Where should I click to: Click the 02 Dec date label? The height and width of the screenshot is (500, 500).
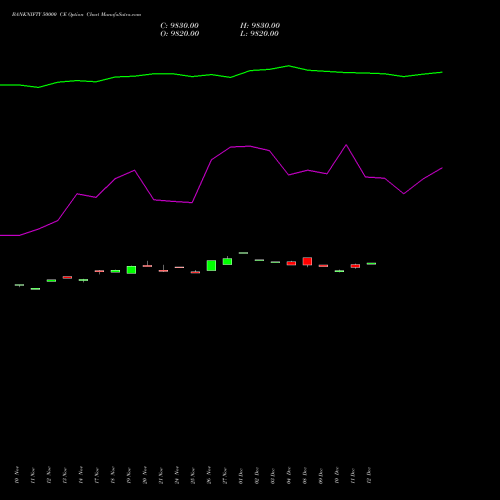pyautogui.click(x=257, y=475)
